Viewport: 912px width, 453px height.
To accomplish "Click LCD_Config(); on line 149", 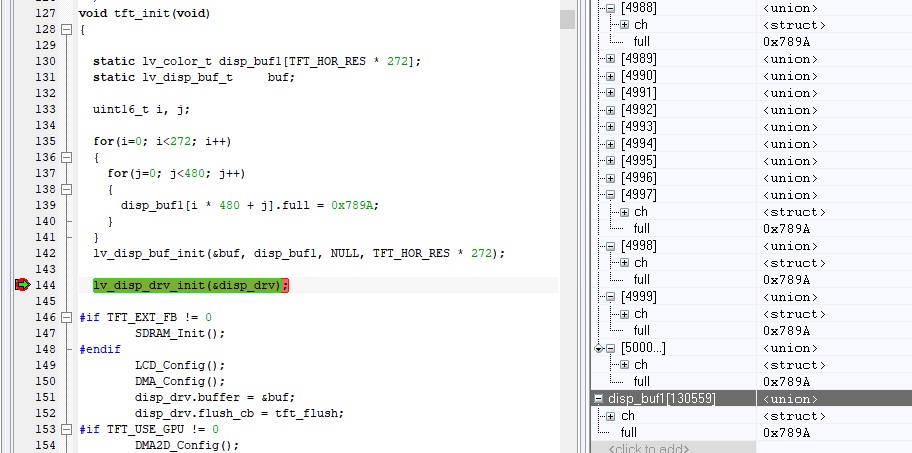I will 180,365.
